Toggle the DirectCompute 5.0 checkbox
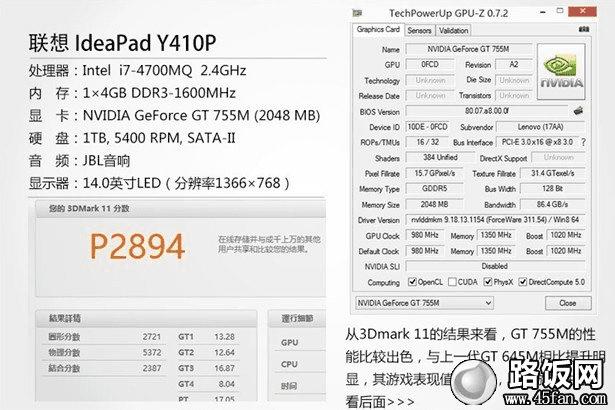Screen dimensions: 615x410 click(522, 282)
